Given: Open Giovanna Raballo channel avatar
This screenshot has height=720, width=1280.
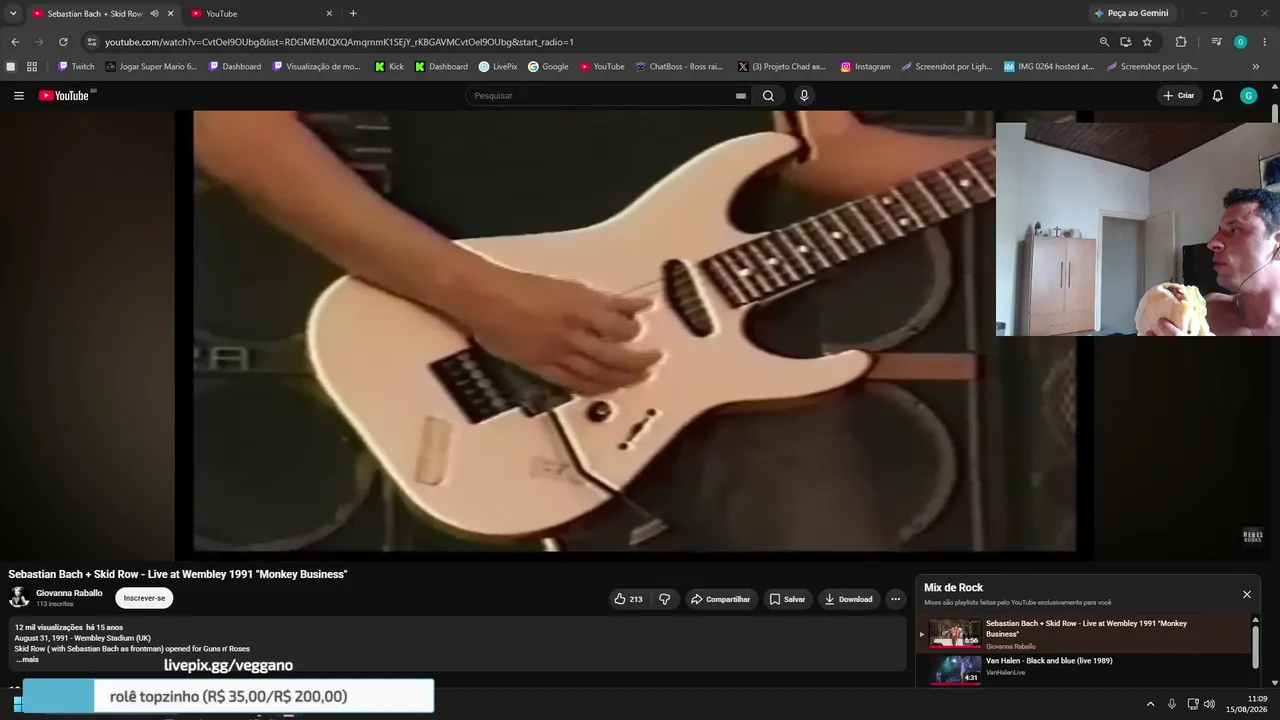Looking at the screenshot, I should click(x=19, y=598).
